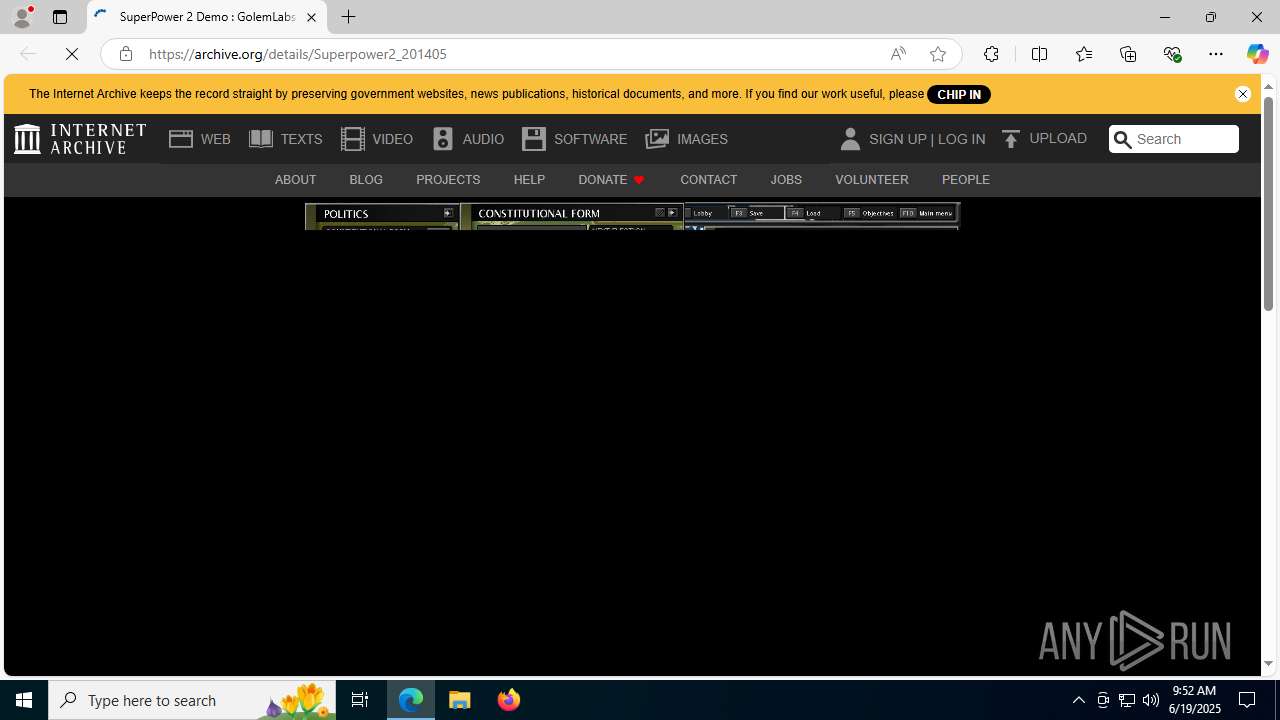The image size is (1280, 720).
Task: Close the SuperPower 2 Demo tab
Action: click(x=311, y=17)
